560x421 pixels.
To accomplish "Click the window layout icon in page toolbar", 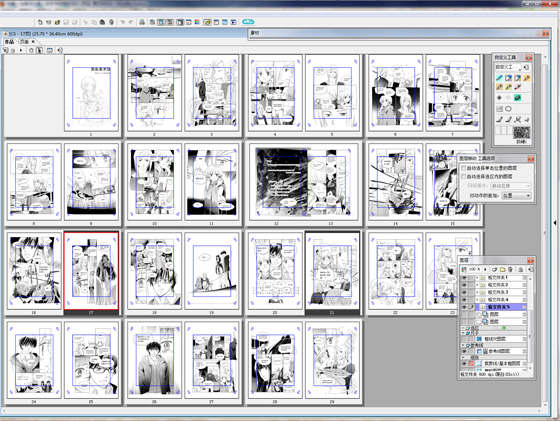I will pyautogui.click(x=50, y=50).
